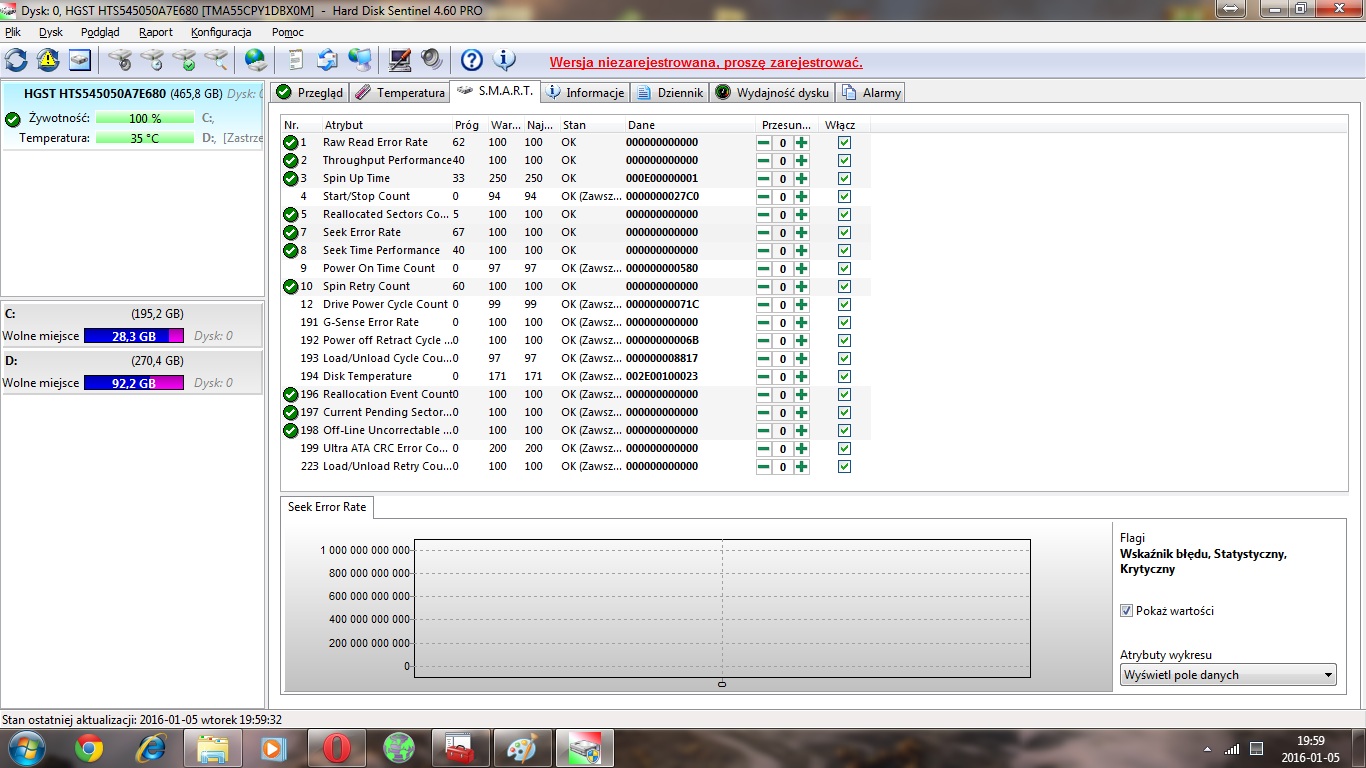Screen dimensions: 1366x768
Task: Click the disk panel icon in toolbar
Action: coord(80,60)
